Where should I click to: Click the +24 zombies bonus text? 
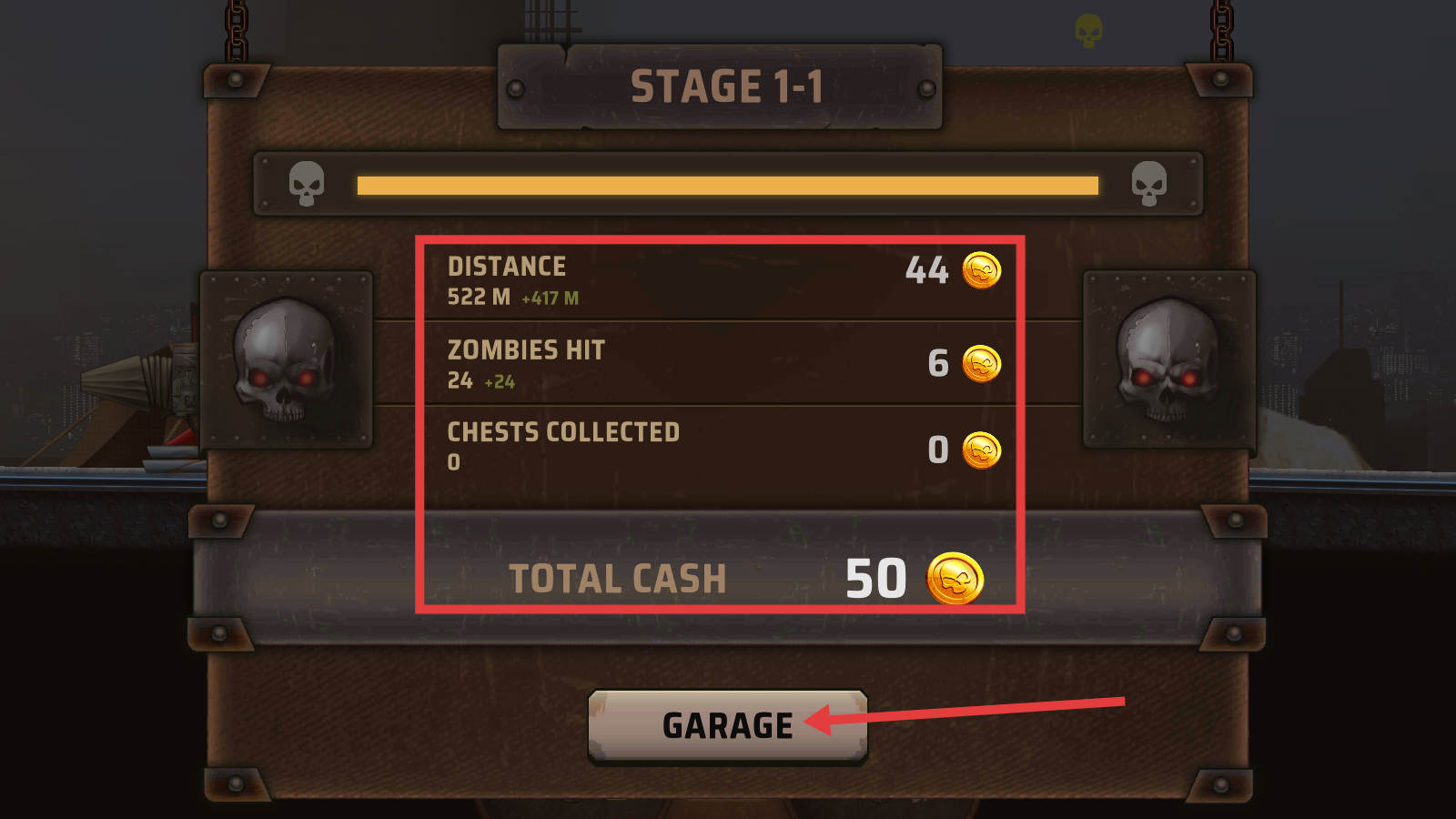pyautogui.click(x=500, y=382)
